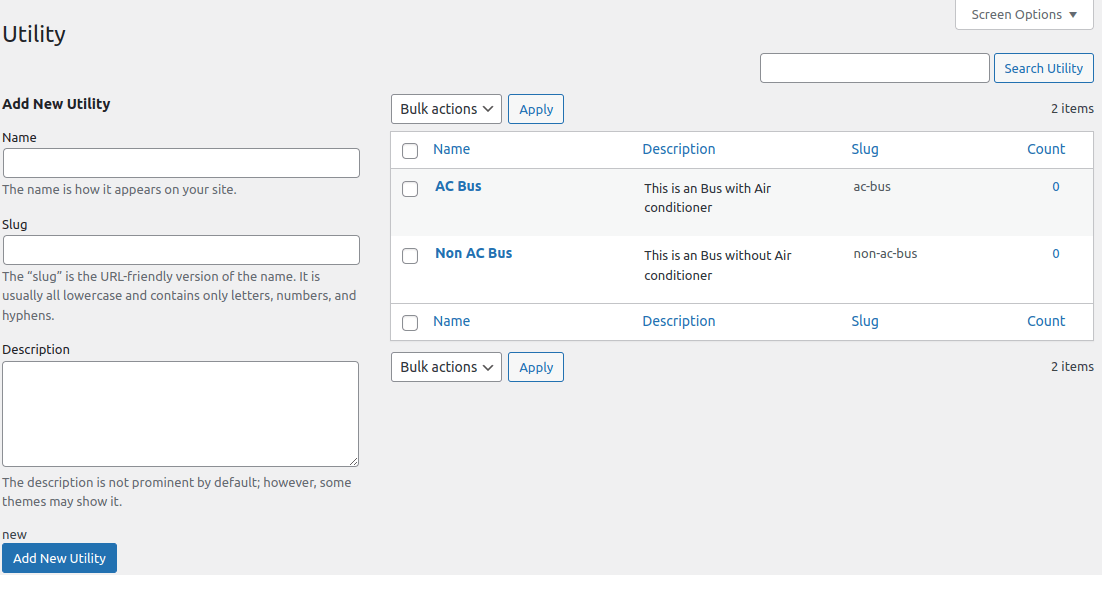The height and width of the screenshot is (594, 1102).
Task: Open the bottom Bulk actions dropdown
Action: tap(445, 366)
